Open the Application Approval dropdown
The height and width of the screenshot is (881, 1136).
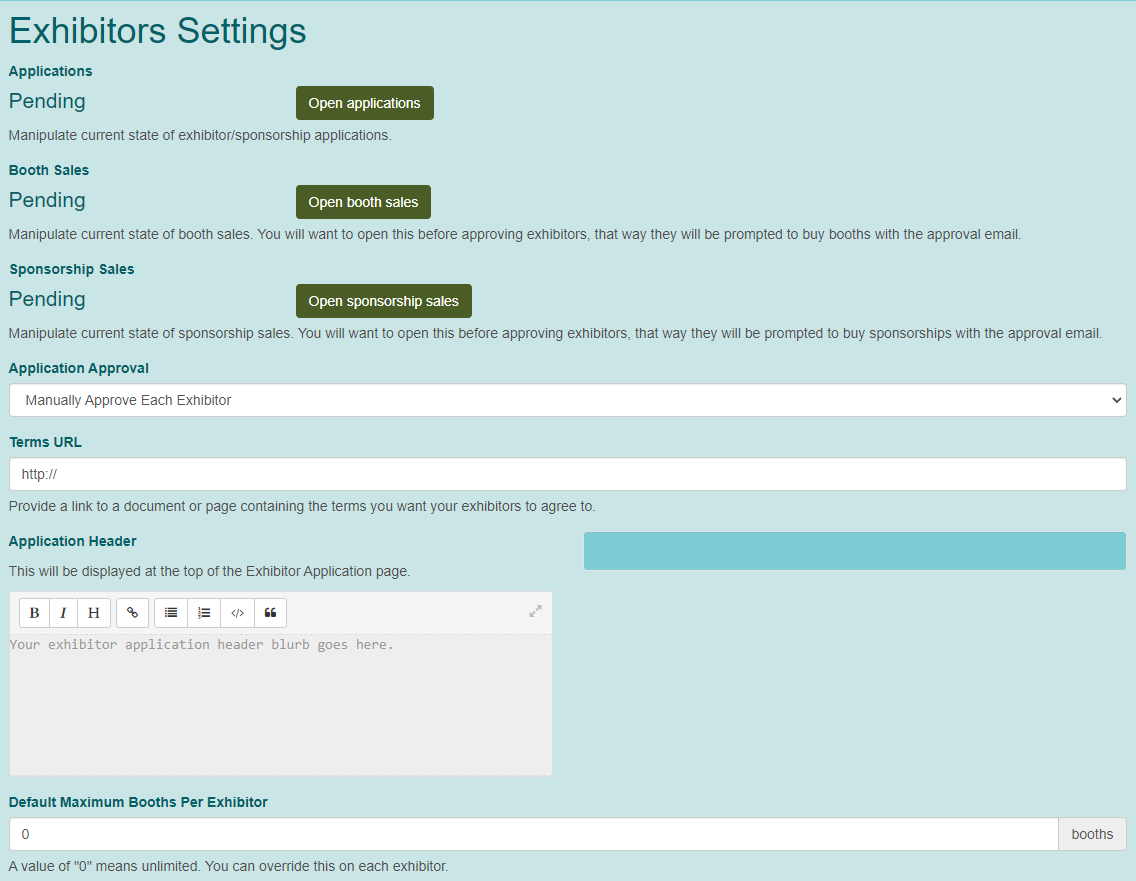coord(567,400)
